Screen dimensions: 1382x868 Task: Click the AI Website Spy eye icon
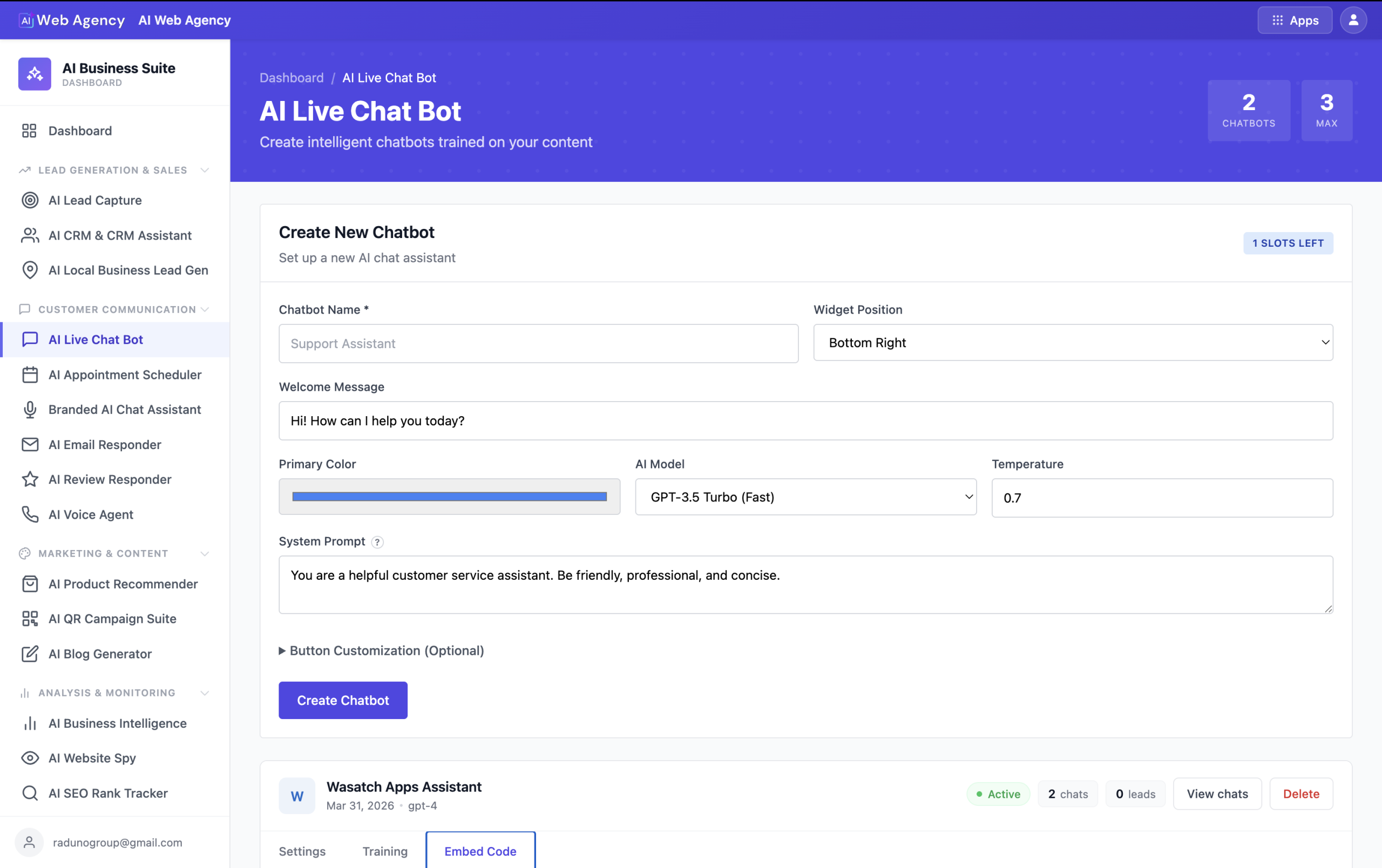pos(30,758)
